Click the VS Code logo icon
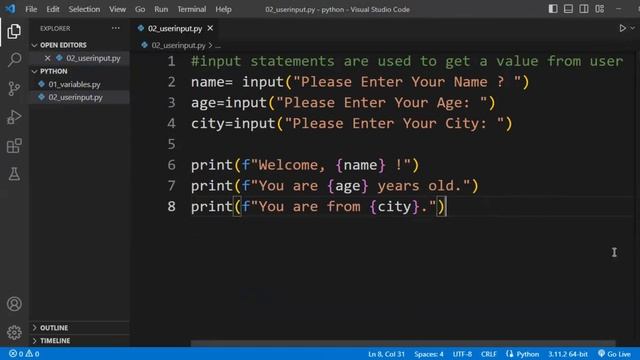 point(10,9)
